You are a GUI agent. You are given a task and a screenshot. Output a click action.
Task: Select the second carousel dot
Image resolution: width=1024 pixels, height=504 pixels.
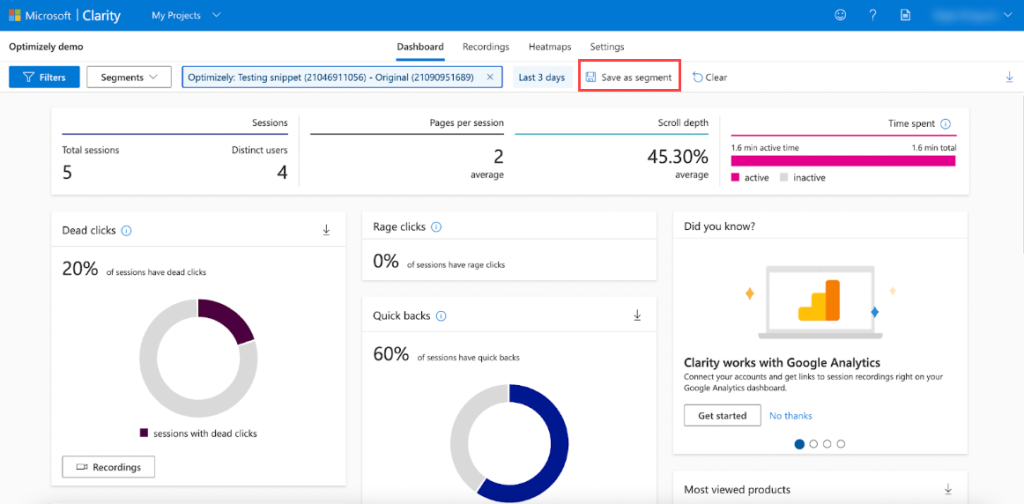tap(813, 443)
